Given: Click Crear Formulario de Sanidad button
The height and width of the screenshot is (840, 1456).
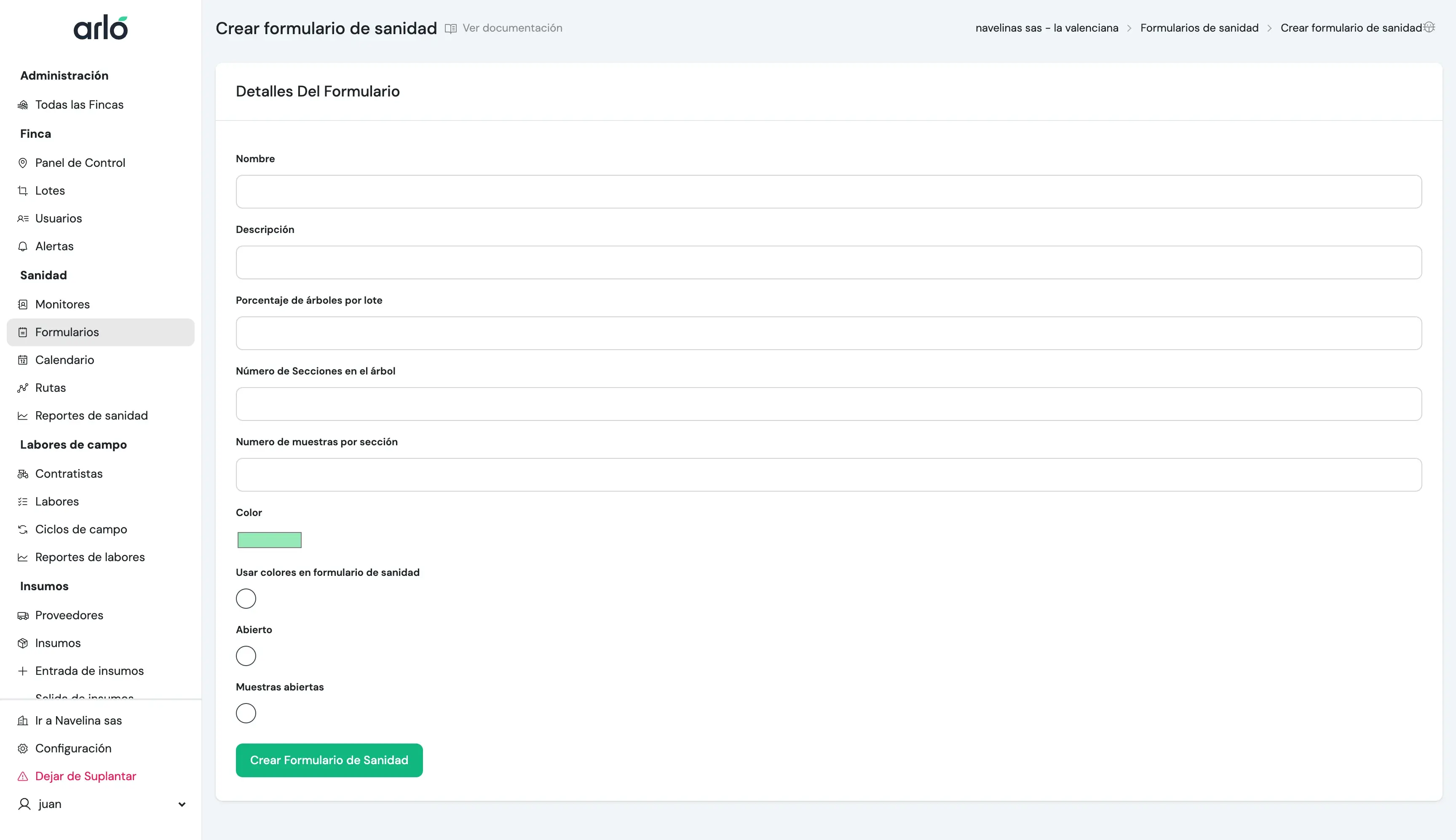Looking at the screenshot, I should pos(329,760).
